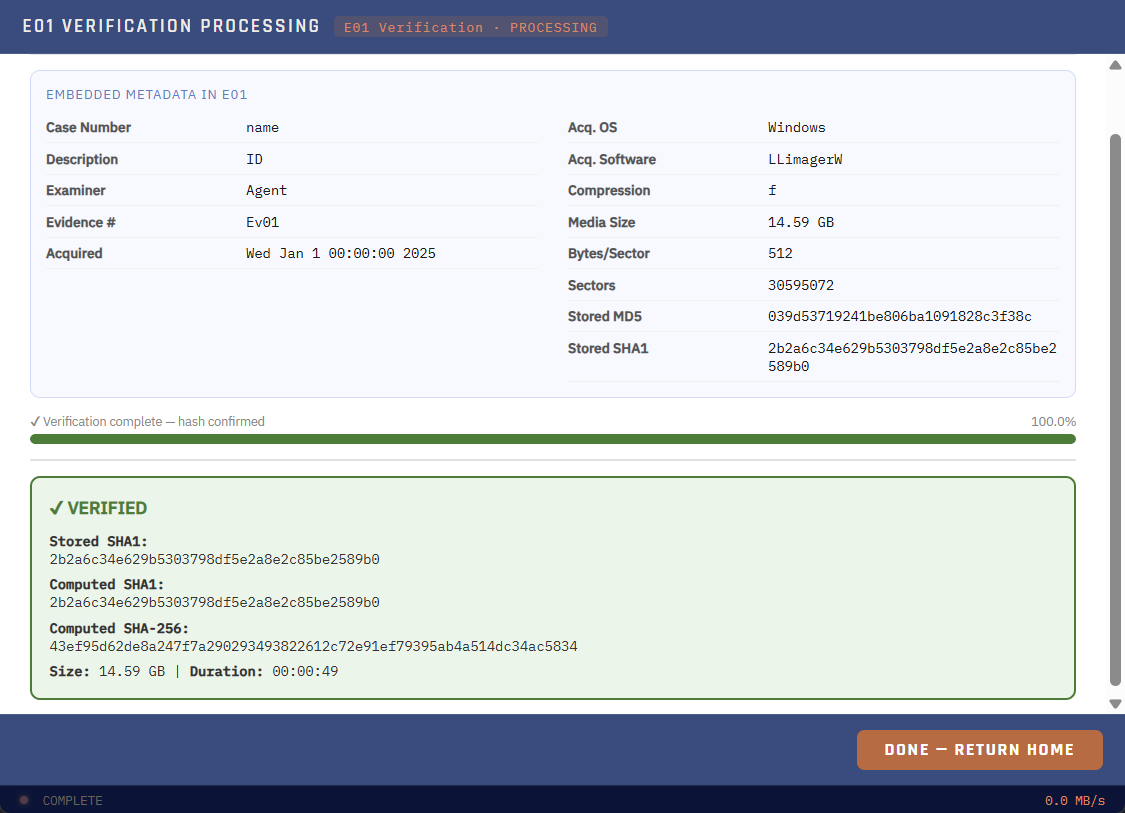Click the Bytes/Sector value "512"
This screenshot has height=813, width=1125.
[780, 253]
